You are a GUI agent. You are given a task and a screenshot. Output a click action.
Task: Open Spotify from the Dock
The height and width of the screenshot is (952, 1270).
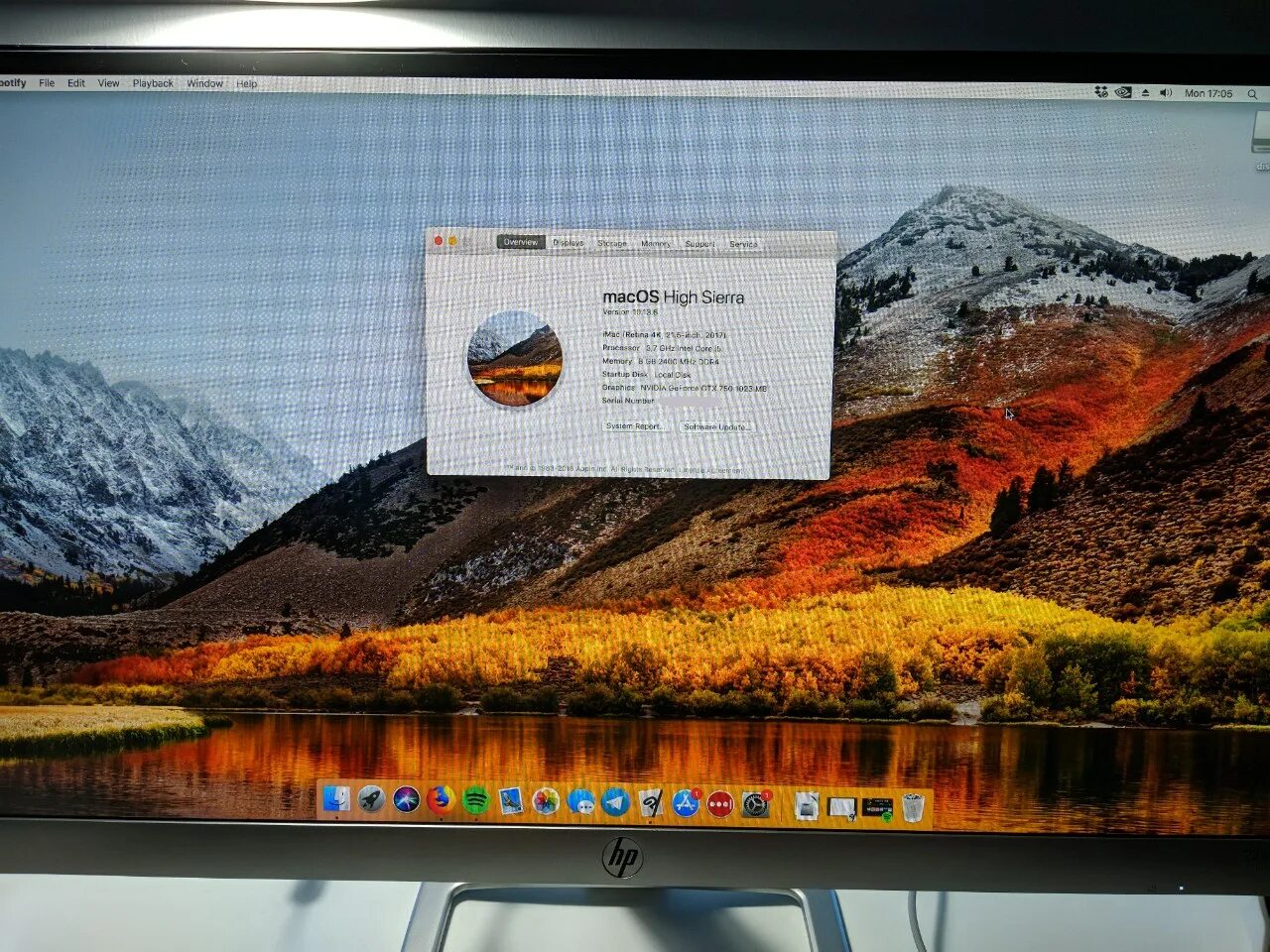point(475,799)
